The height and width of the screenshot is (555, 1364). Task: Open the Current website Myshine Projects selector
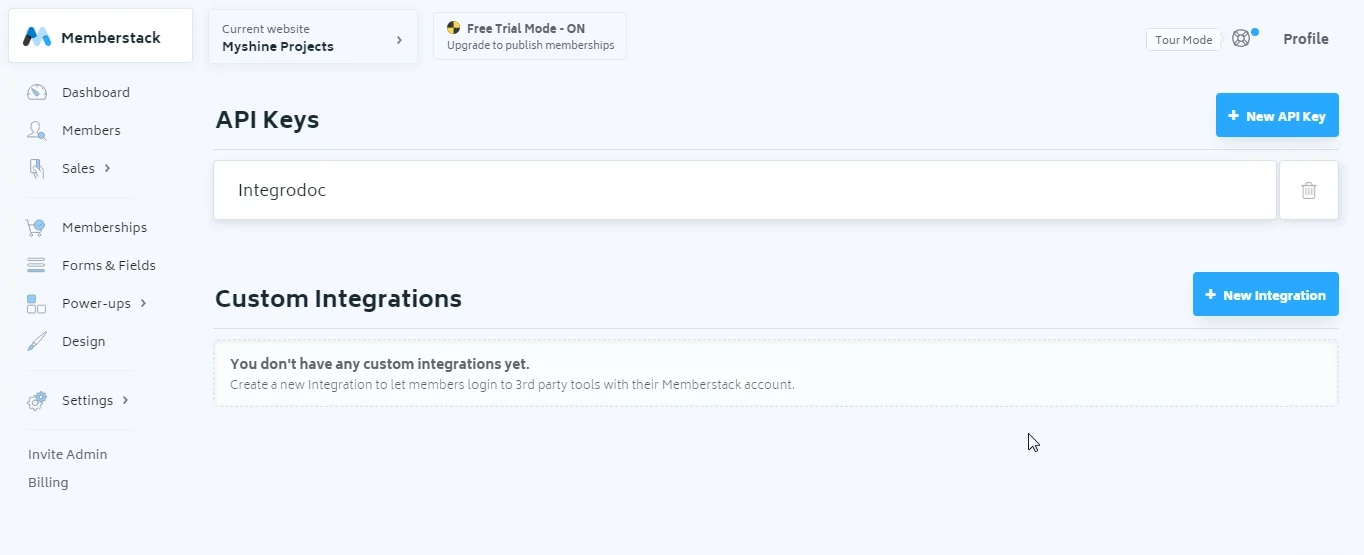(x=313, y=38)
